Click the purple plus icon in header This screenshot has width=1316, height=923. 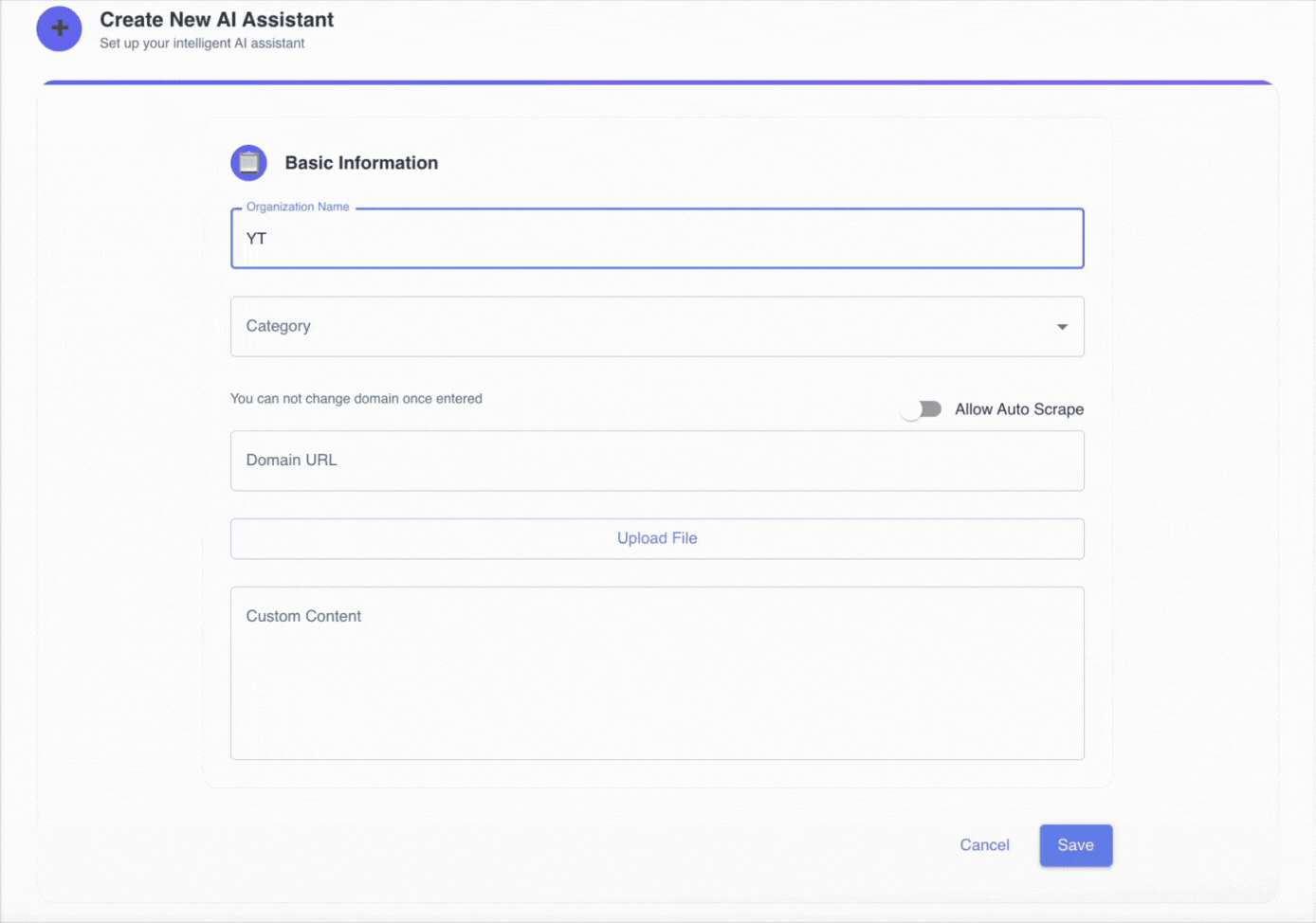click(x=59, y=28)
